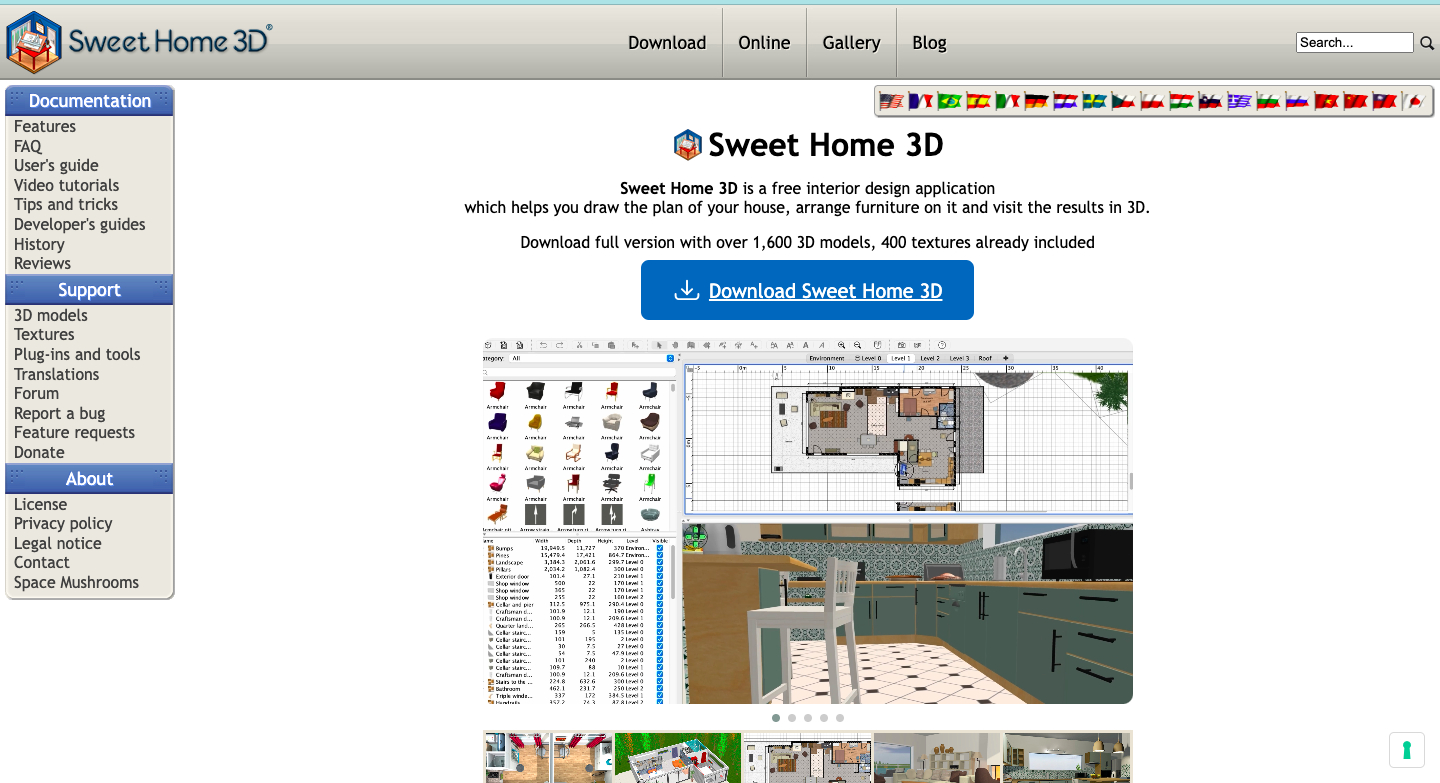Select the Polish flag
This screenshot has width=1440, height=783.
1153,101
